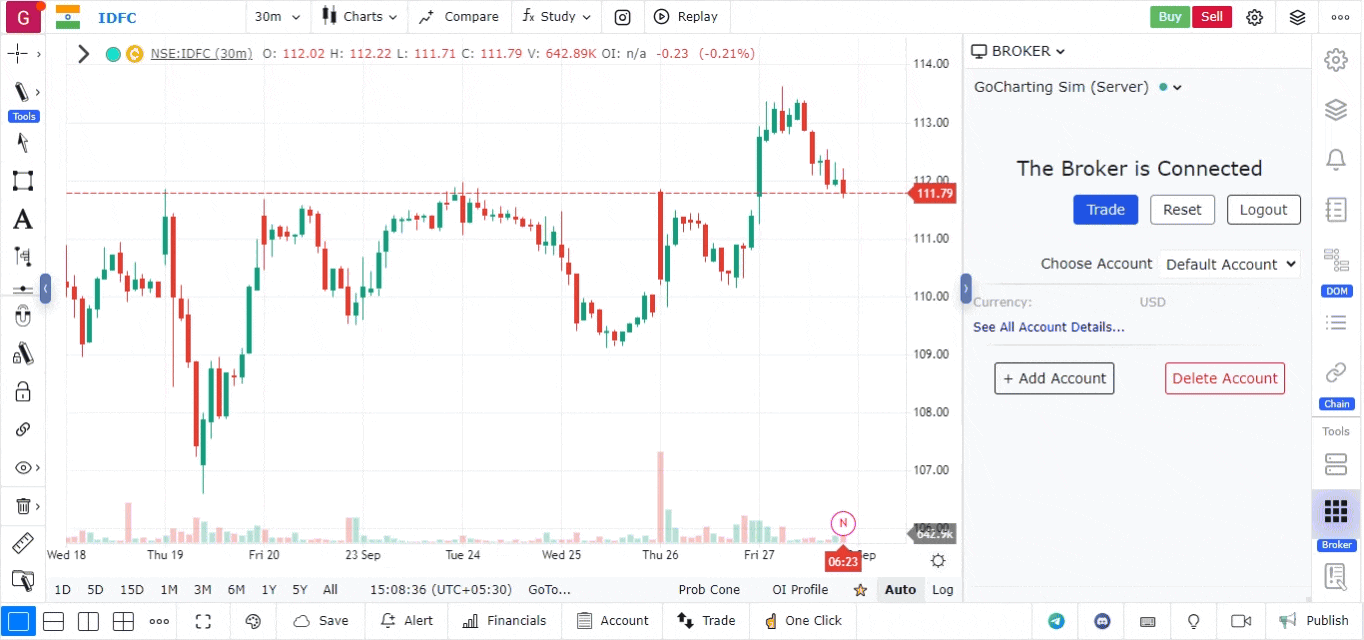Click the fullscreen icon in bottom bar
Image resolution: width=1364 pixels, height=640 pixels.
(203, 621)
